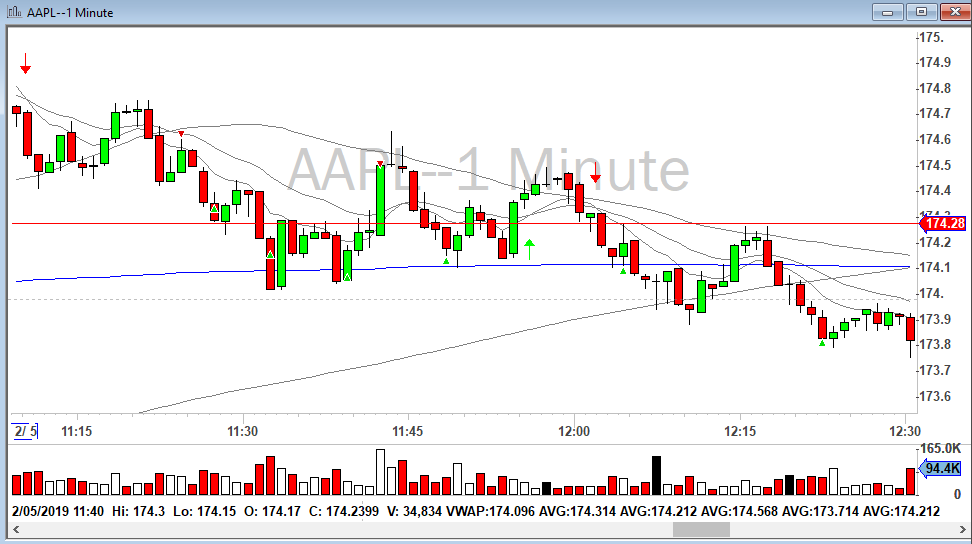Maximize the AAPL chart window

(x=921, y=12)
